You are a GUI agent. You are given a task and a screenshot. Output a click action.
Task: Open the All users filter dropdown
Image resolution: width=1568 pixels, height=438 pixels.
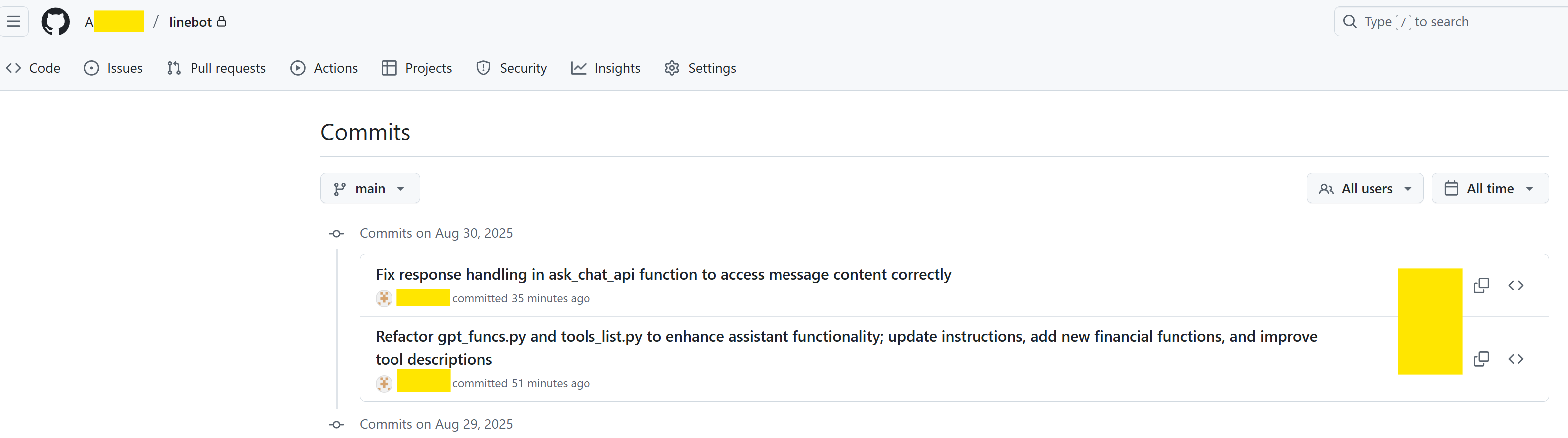pos(1364,188)
